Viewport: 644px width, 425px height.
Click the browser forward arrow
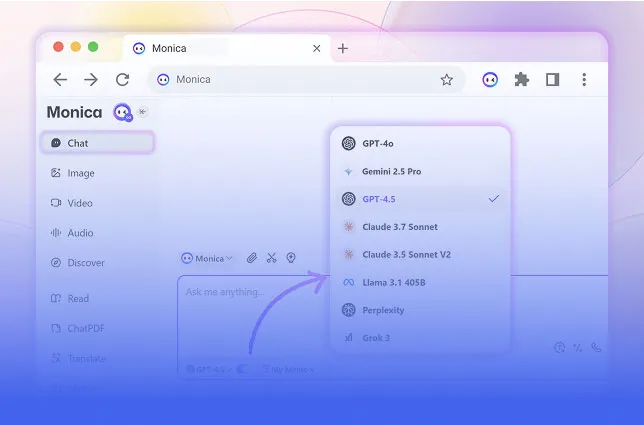click(91, 79)
